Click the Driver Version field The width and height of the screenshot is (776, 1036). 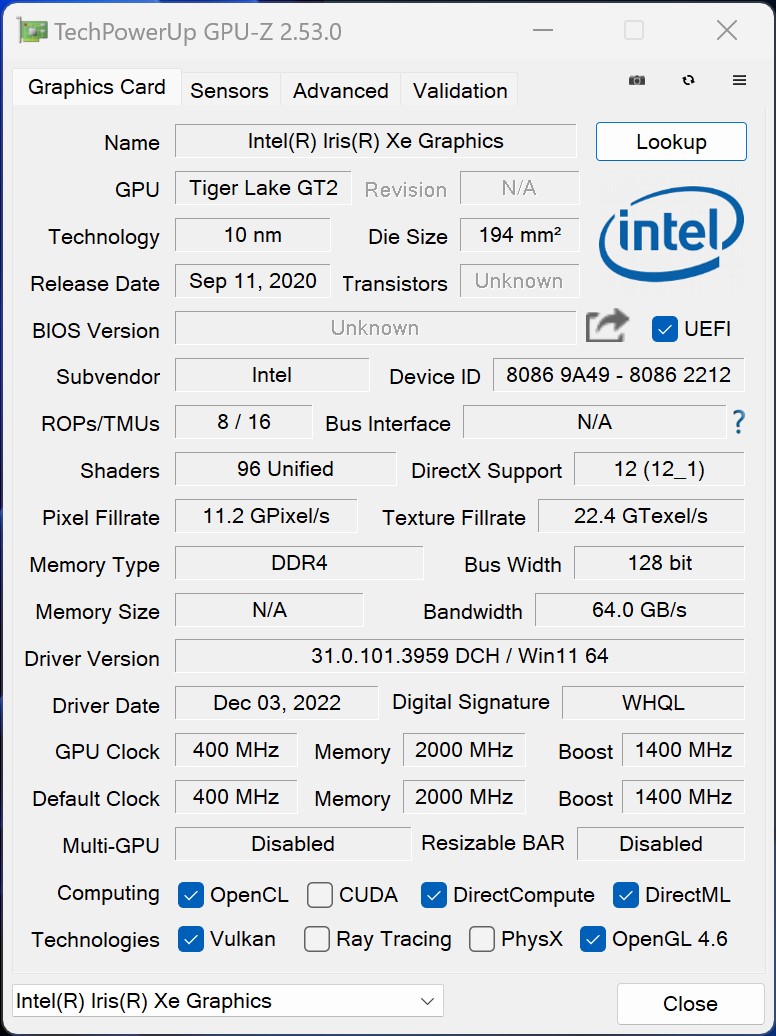(x=459, y=657)
